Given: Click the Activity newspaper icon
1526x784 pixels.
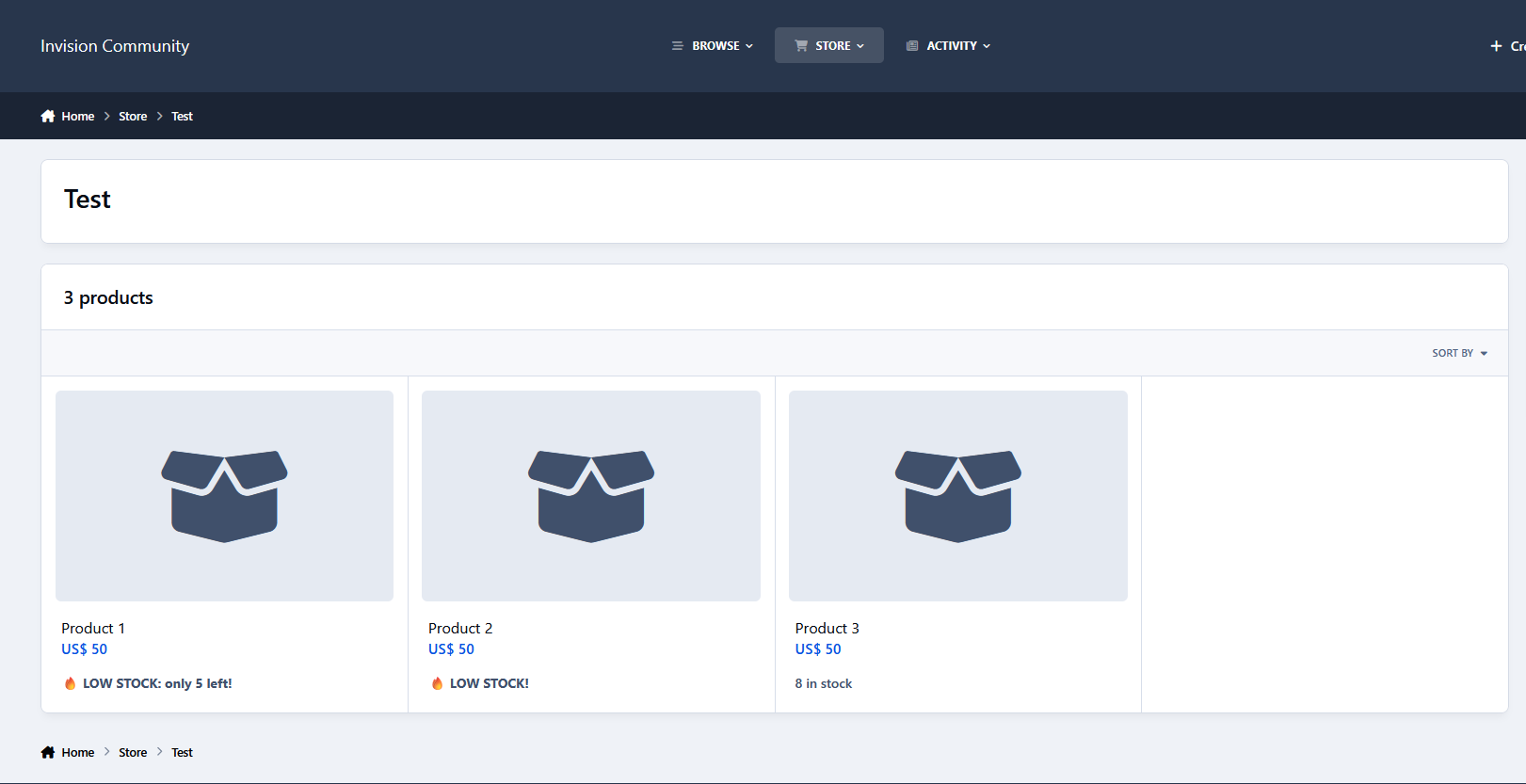Looking at the screenshot, I should point(912,45).
